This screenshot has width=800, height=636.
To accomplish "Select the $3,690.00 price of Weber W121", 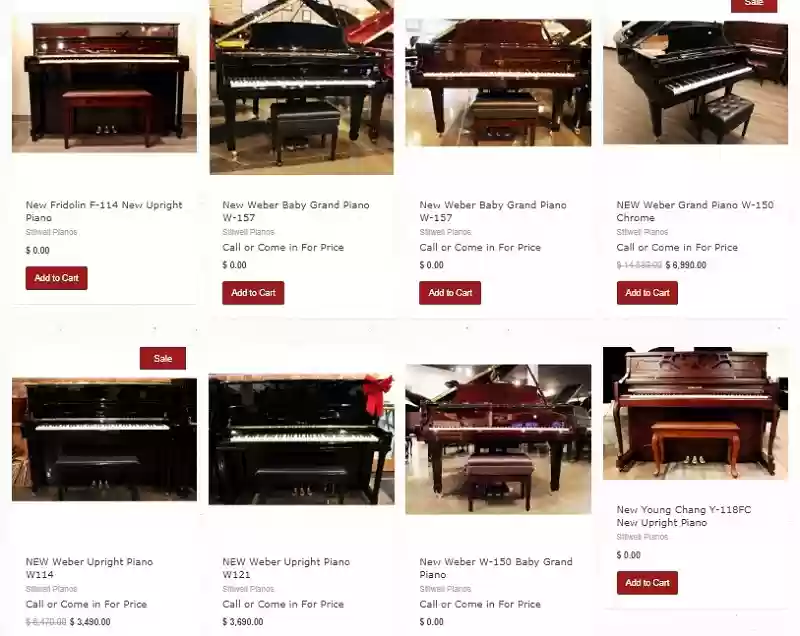I will pyautogui.click(x=243, y=622).
